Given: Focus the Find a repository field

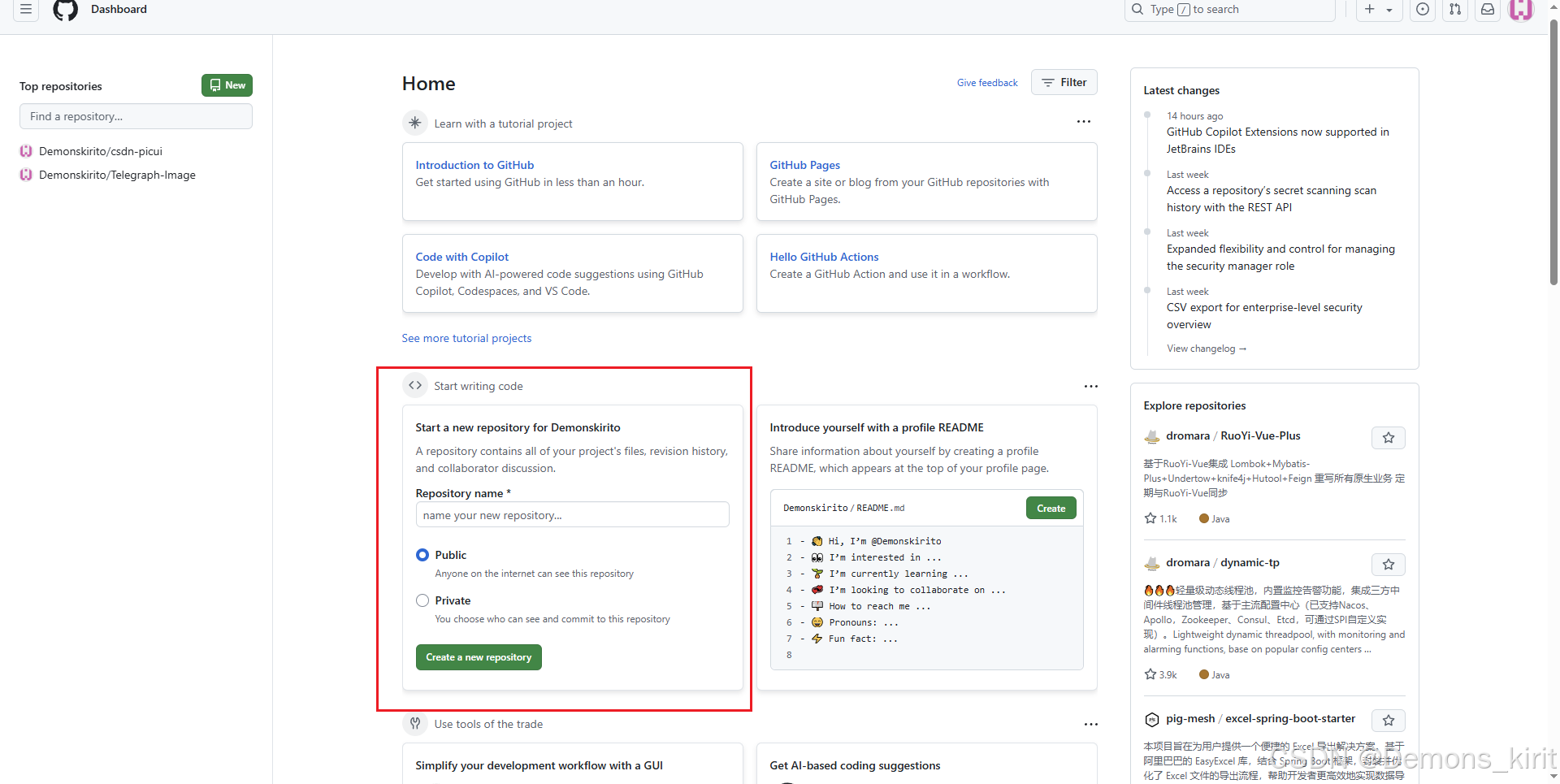Looking at the screenshot, I should click(x=136, y=116).
